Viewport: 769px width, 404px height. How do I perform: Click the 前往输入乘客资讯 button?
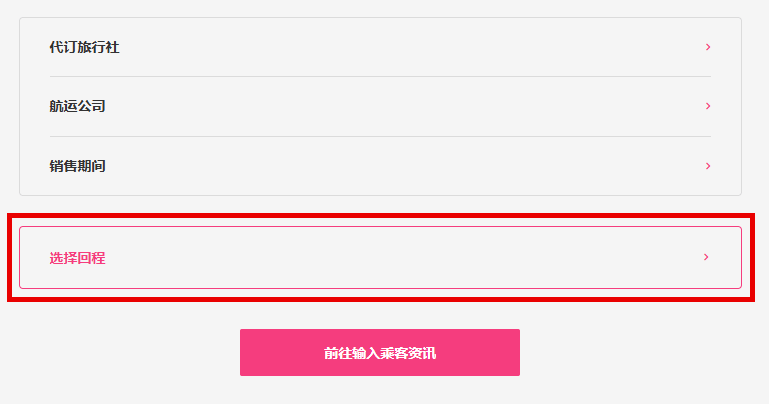[380, 353]
